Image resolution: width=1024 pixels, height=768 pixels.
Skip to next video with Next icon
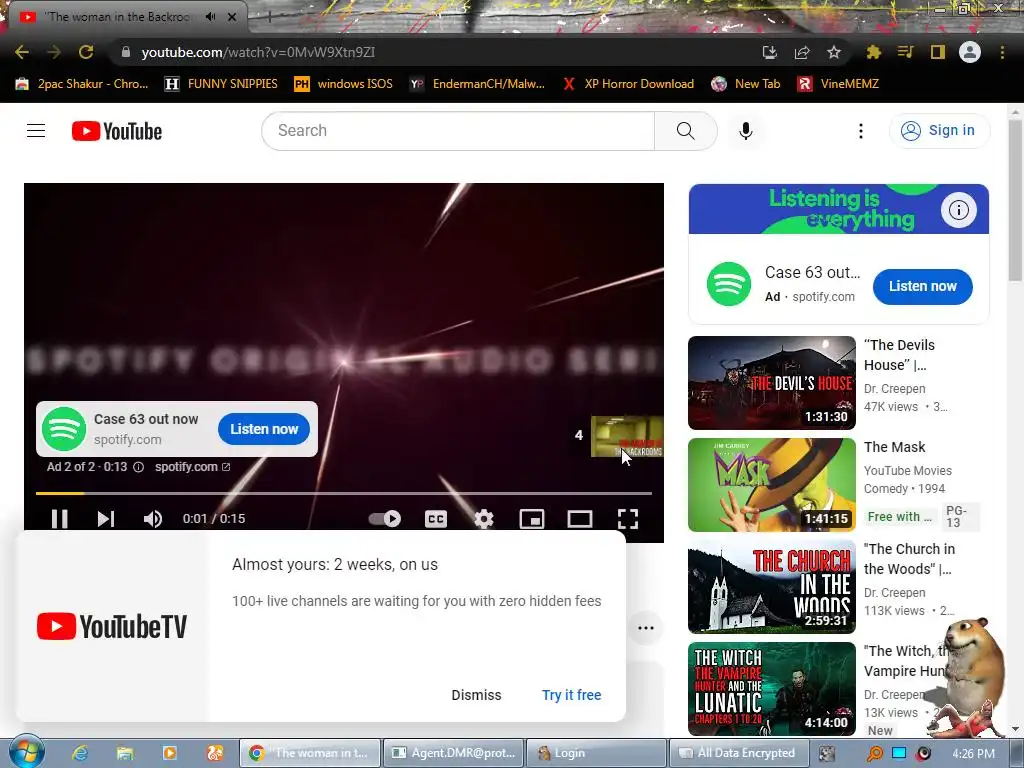pyautogui.click(x=106, y=519)
